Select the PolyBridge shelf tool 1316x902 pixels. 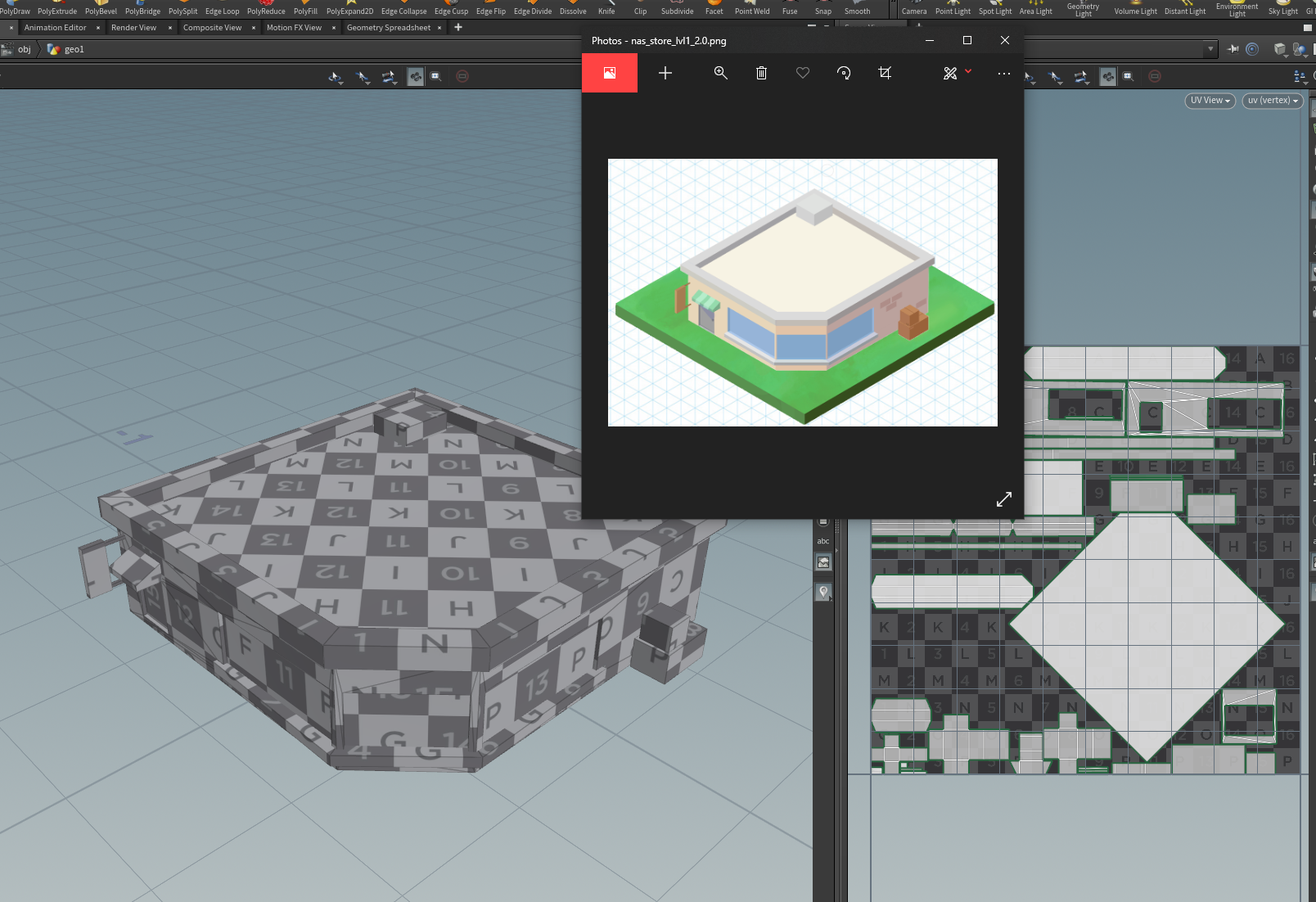coord(142,8)
